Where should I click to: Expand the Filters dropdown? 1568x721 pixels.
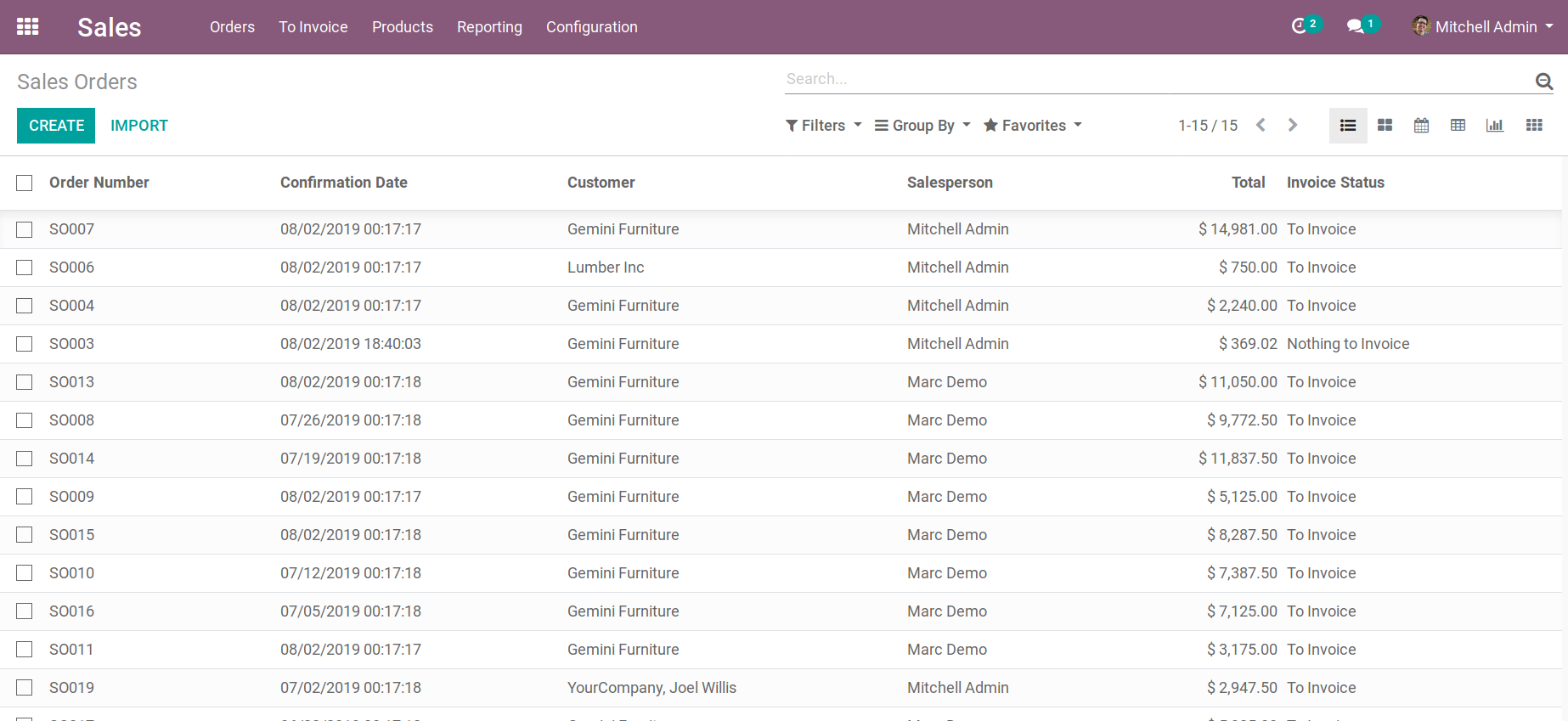click(x=823, y=126)
